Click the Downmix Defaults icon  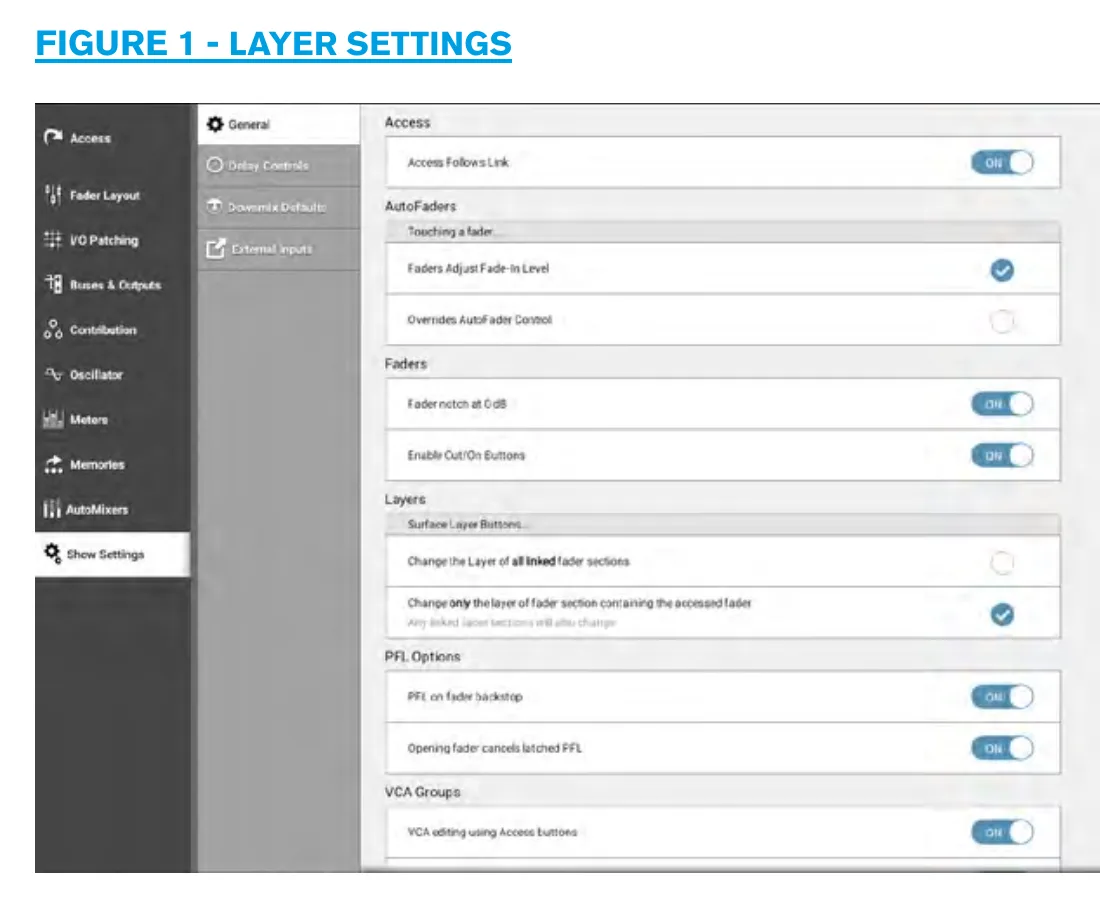pyautogui.click(x=215, y=207)
